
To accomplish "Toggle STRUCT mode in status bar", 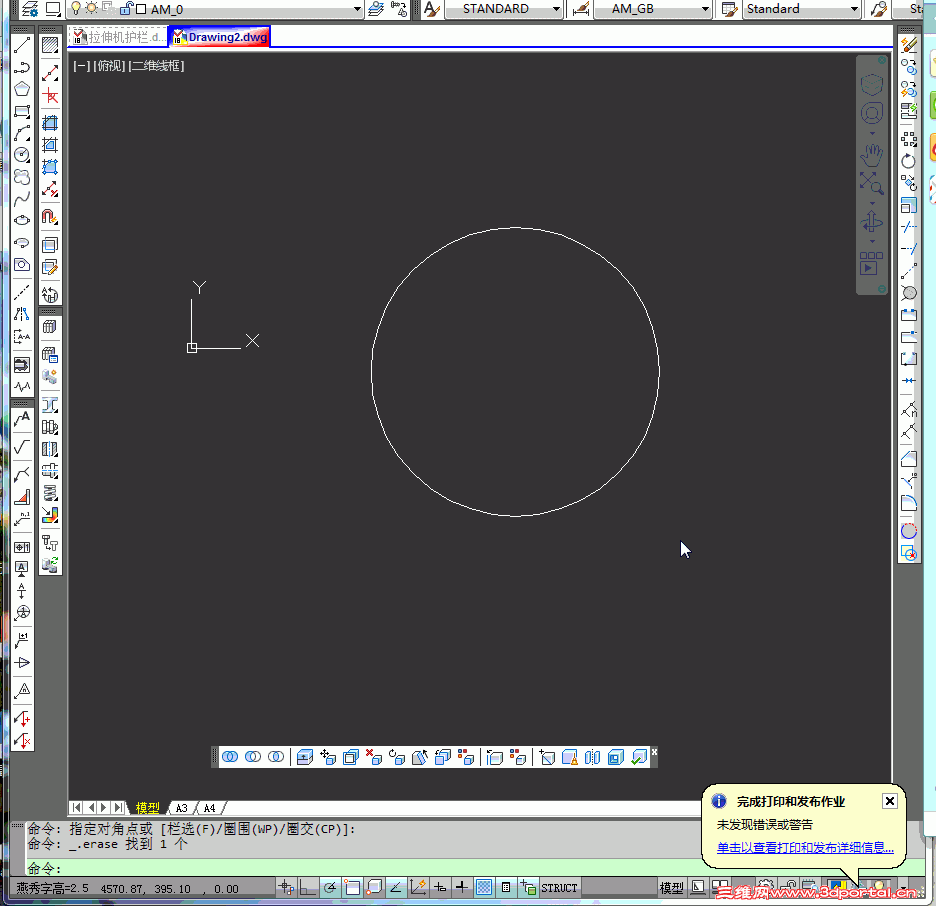I will [x=559, y=888].
